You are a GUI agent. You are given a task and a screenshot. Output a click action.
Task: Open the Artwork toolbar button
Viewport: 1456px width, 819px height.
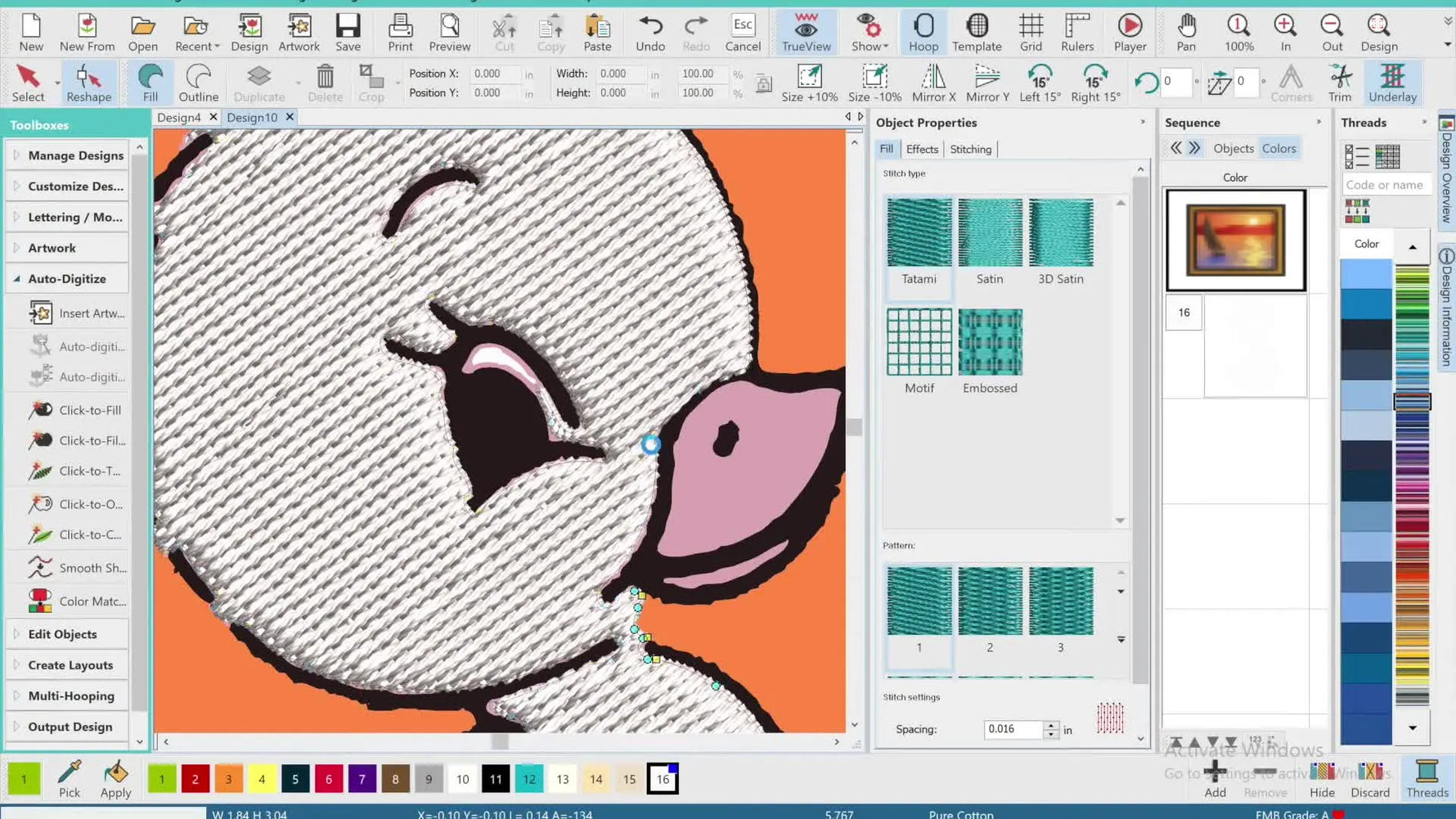pos(299,33)
